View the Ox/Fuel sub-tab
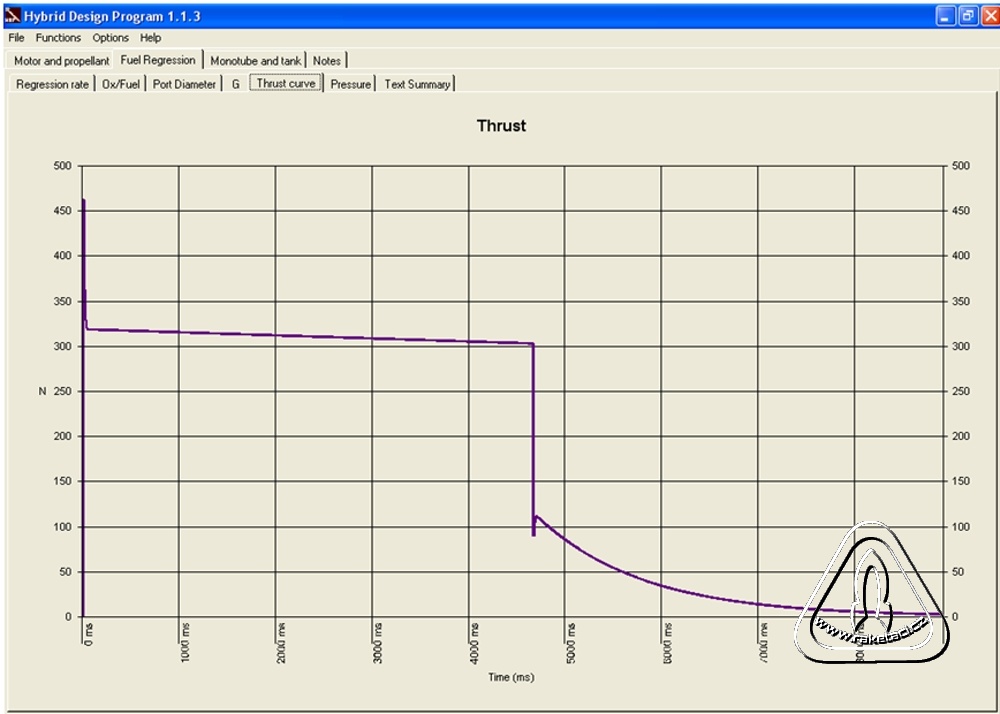 coord(121,85)
